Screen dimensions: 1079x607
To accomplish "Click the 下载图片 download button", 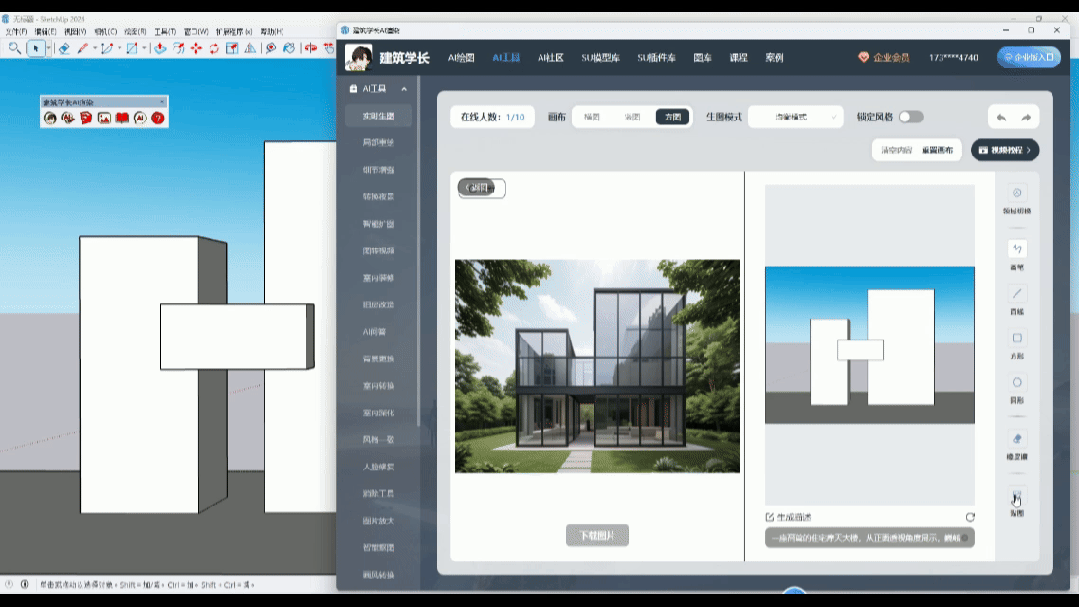I will click(597, 535).
